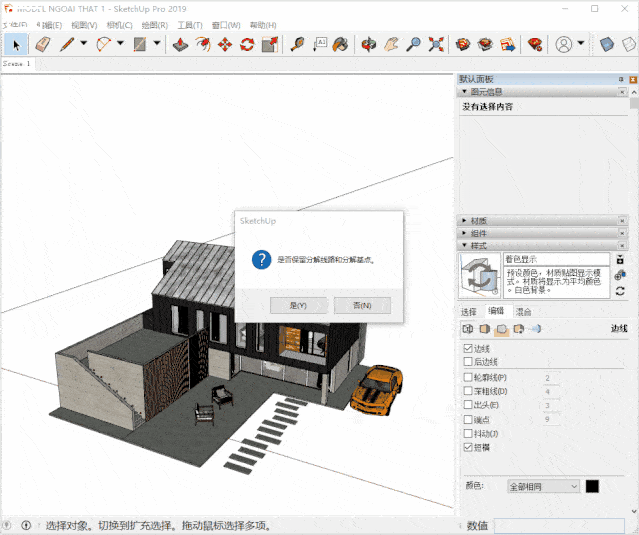Open Background settings icon in Styles editor
The image size is (639, 535).
click(502, 328)
